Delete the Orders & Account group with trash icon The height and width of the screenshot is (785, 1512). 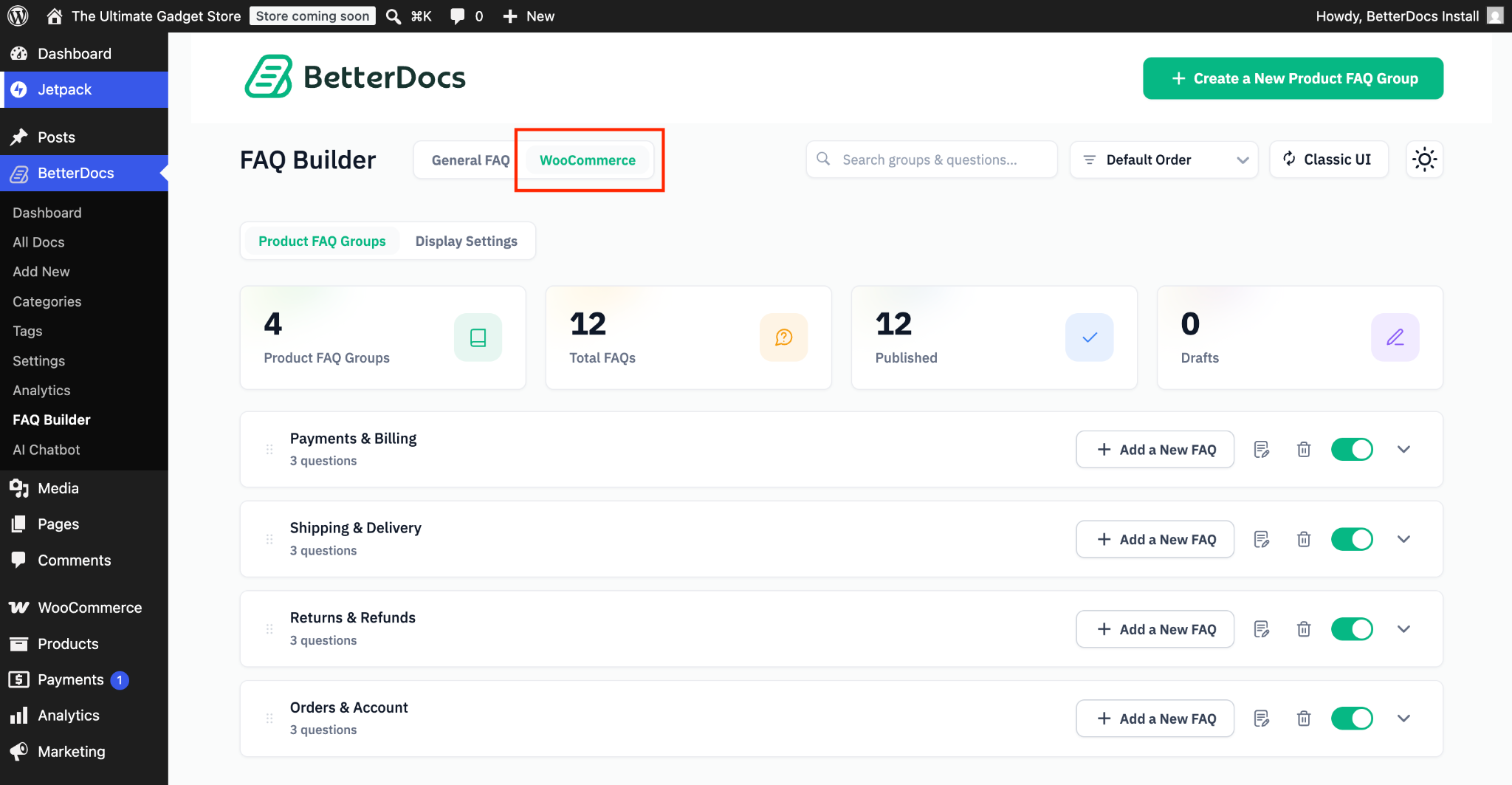pos(1304,719)
